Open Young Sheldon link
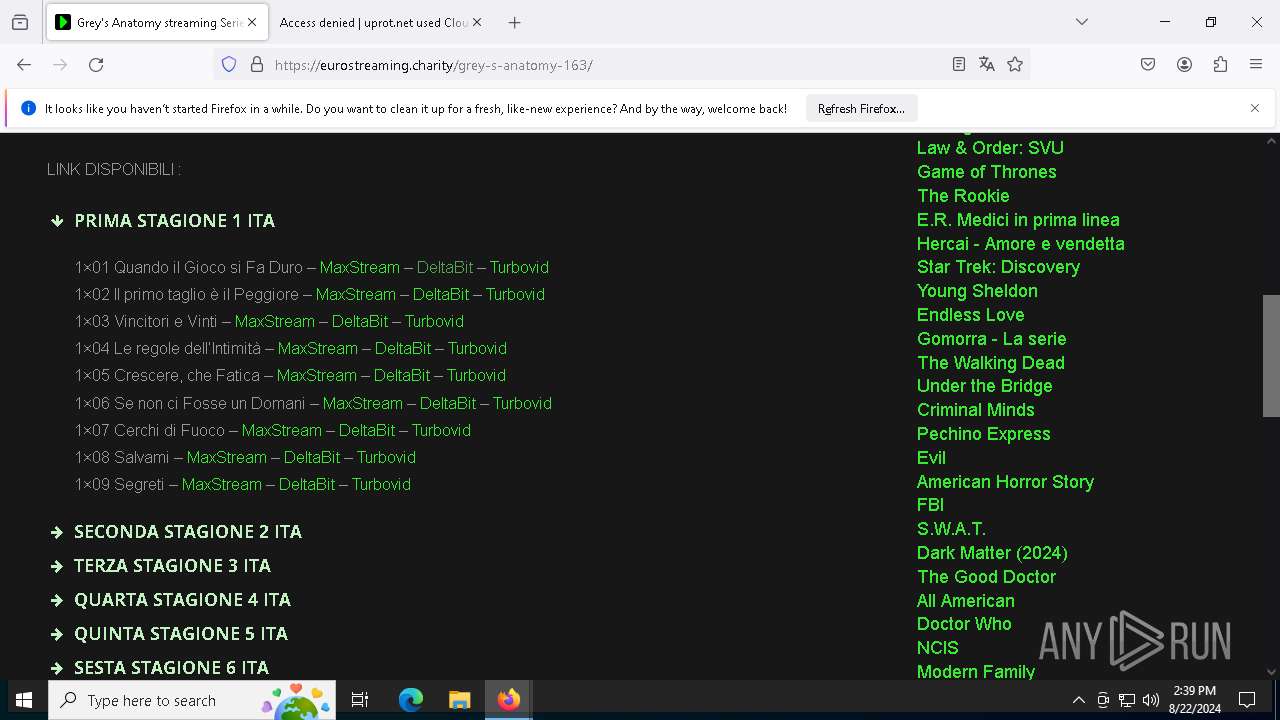Image resolution: width=1280 pixels, height=720 pixels. [977, 291]
